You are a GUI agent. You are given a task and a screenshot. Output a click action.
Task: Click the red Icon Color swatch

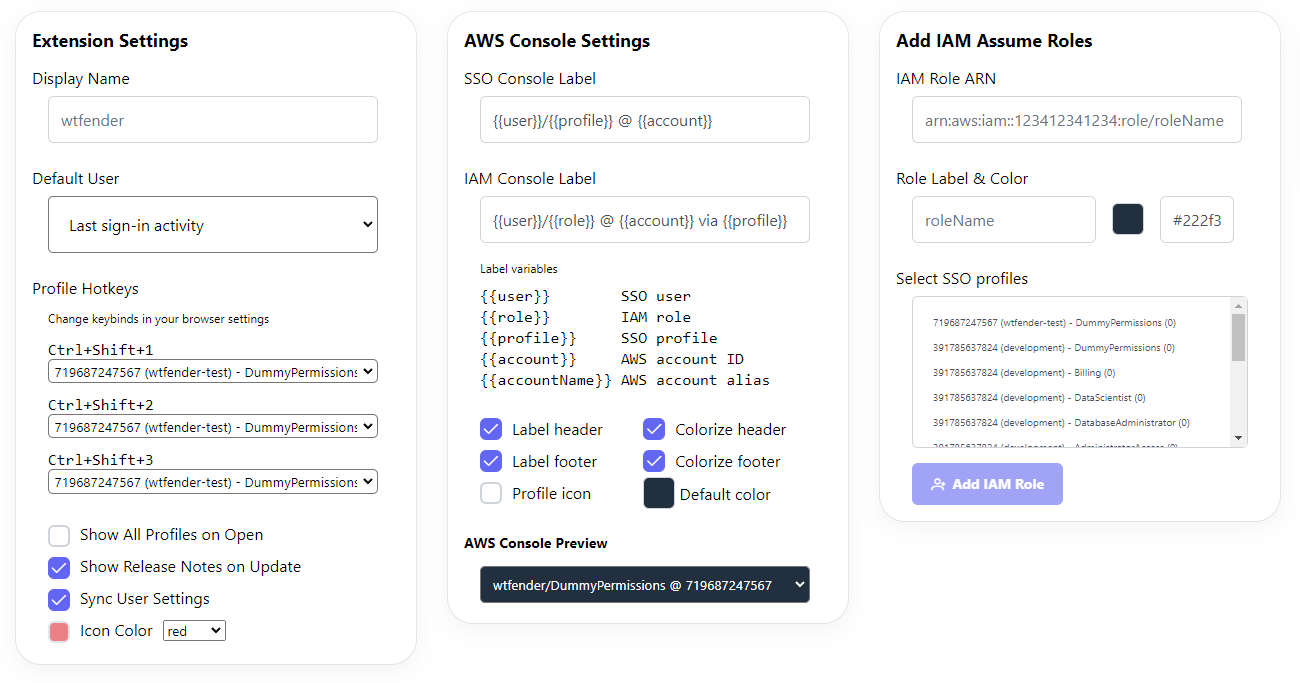point(59,631)
